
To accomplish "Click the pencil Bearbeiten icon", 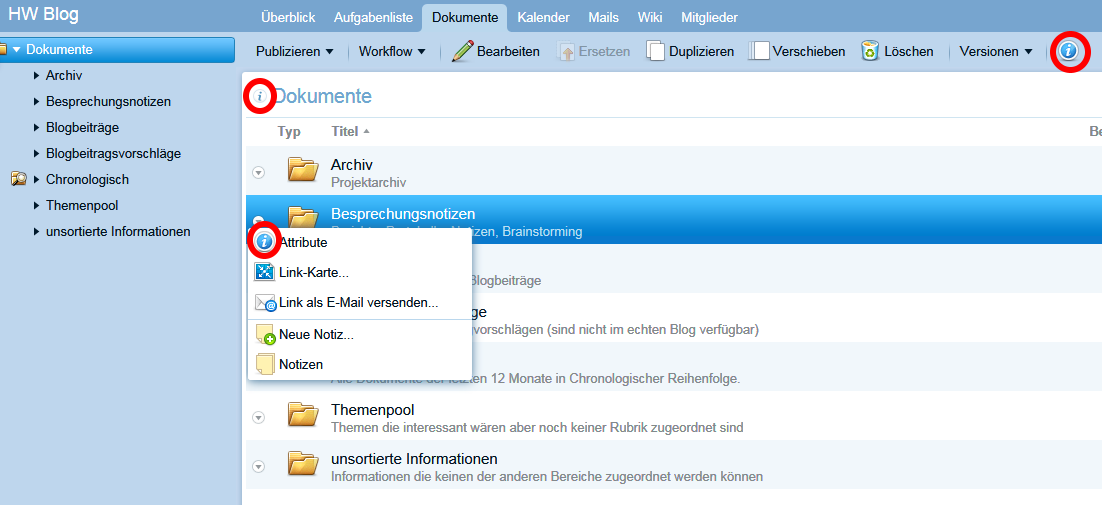I will pos(462,51).
